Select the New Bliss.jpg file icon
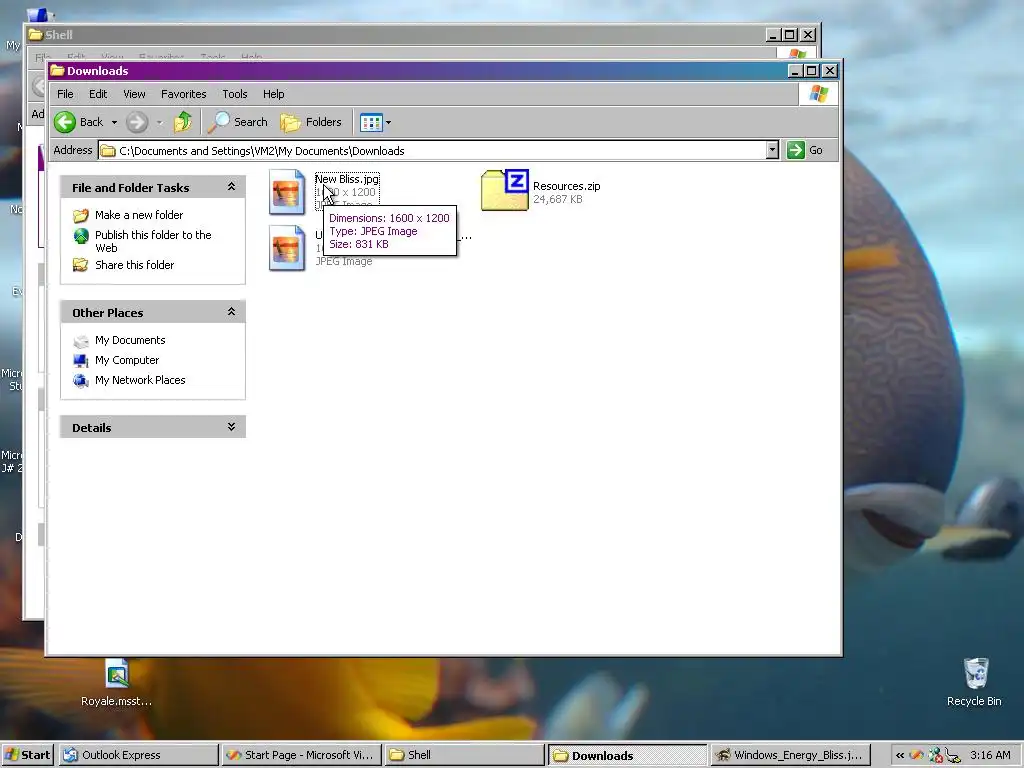 (x=287, y=192)
